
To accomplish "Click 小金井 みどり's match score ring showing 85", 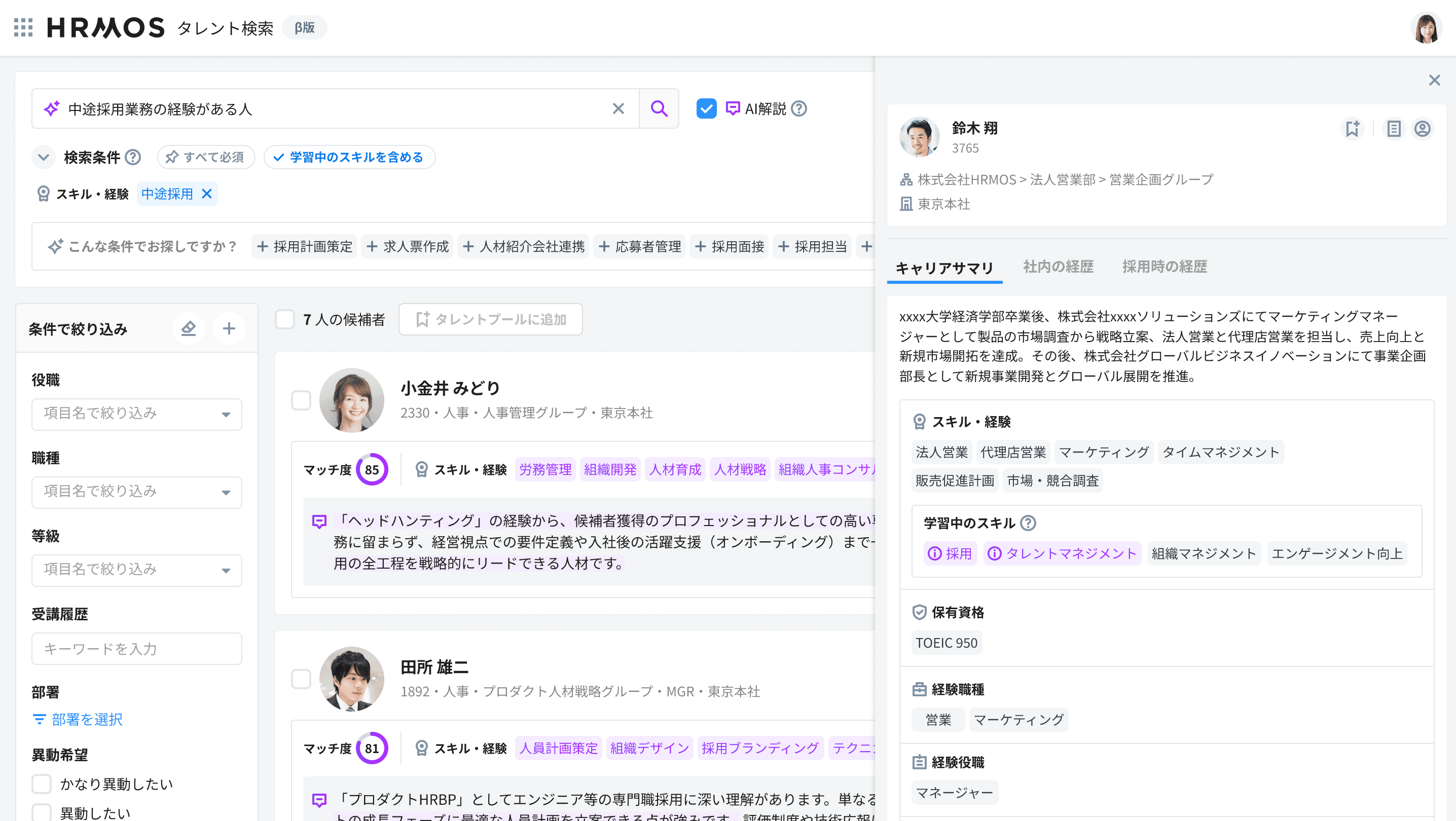I will (373, 469).
